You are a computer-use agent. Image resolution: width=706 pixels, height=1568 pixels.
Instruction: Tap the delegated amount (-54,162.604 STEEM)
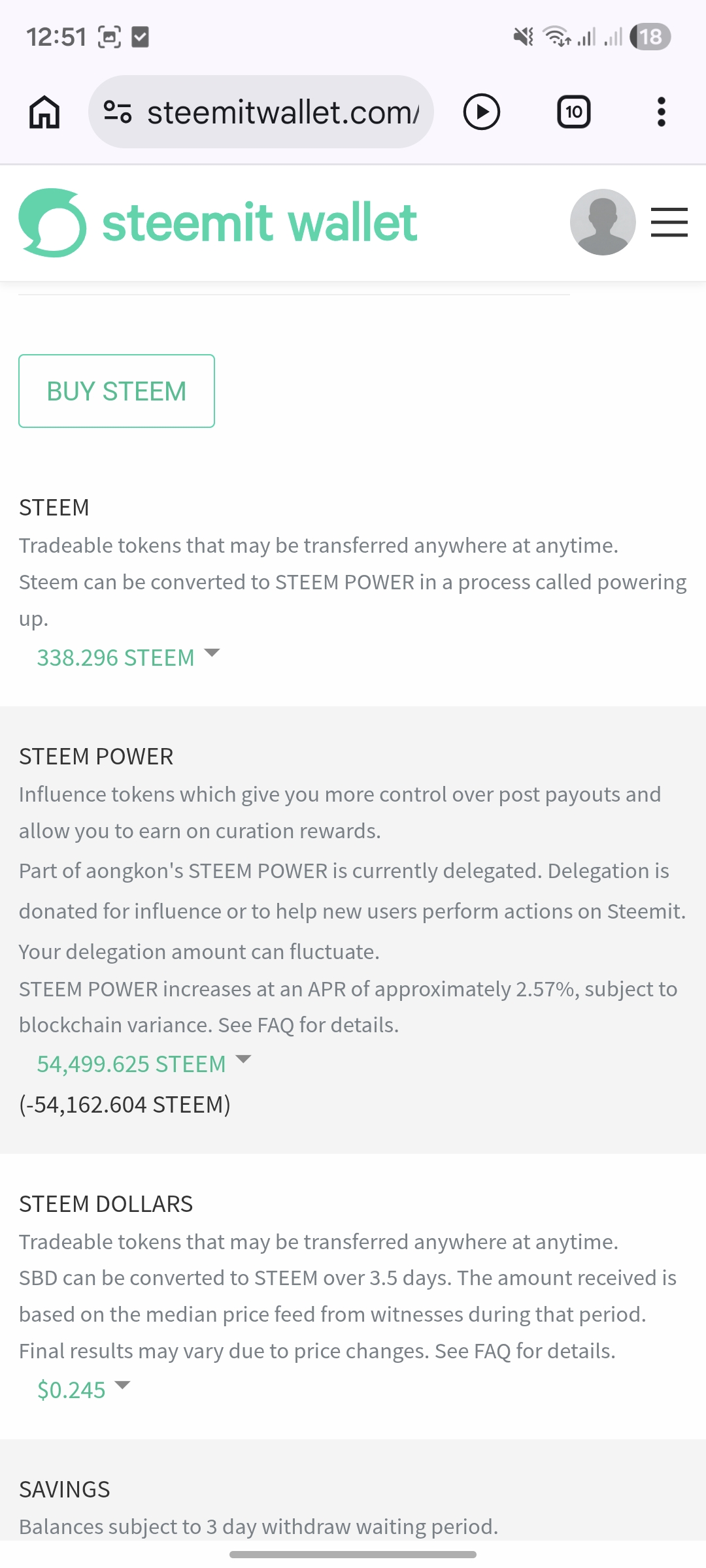click(125, 1104)
